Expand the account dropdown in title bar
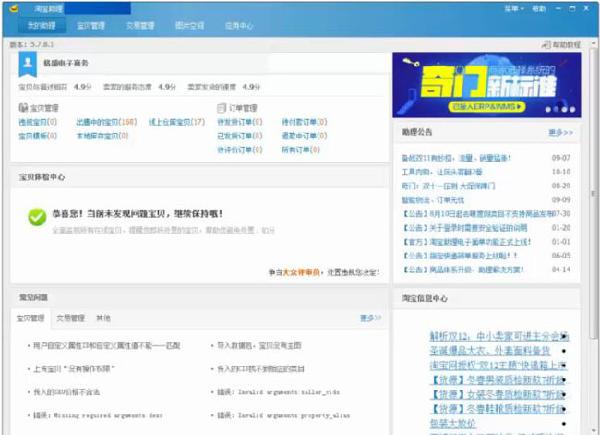 pyautogui.click(x=513, y=8)
